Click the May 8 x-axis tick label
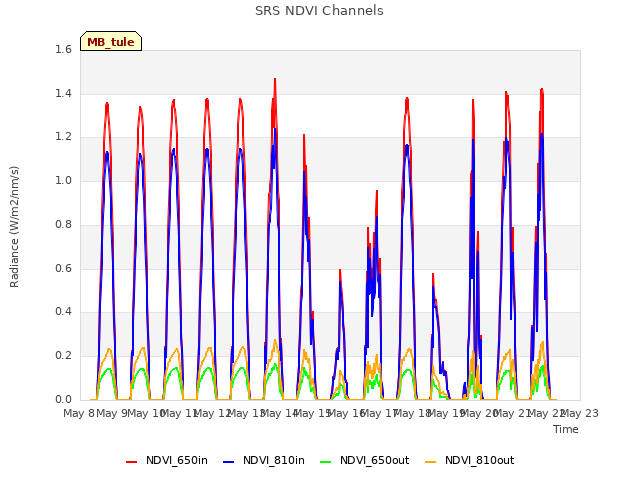The height and width of the screenshot is (480, 640). coord(79,413)
